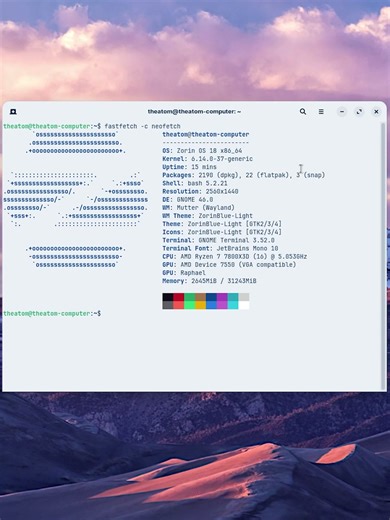Click the white color block
Screen dimensions: 390x520
point(244,305)
